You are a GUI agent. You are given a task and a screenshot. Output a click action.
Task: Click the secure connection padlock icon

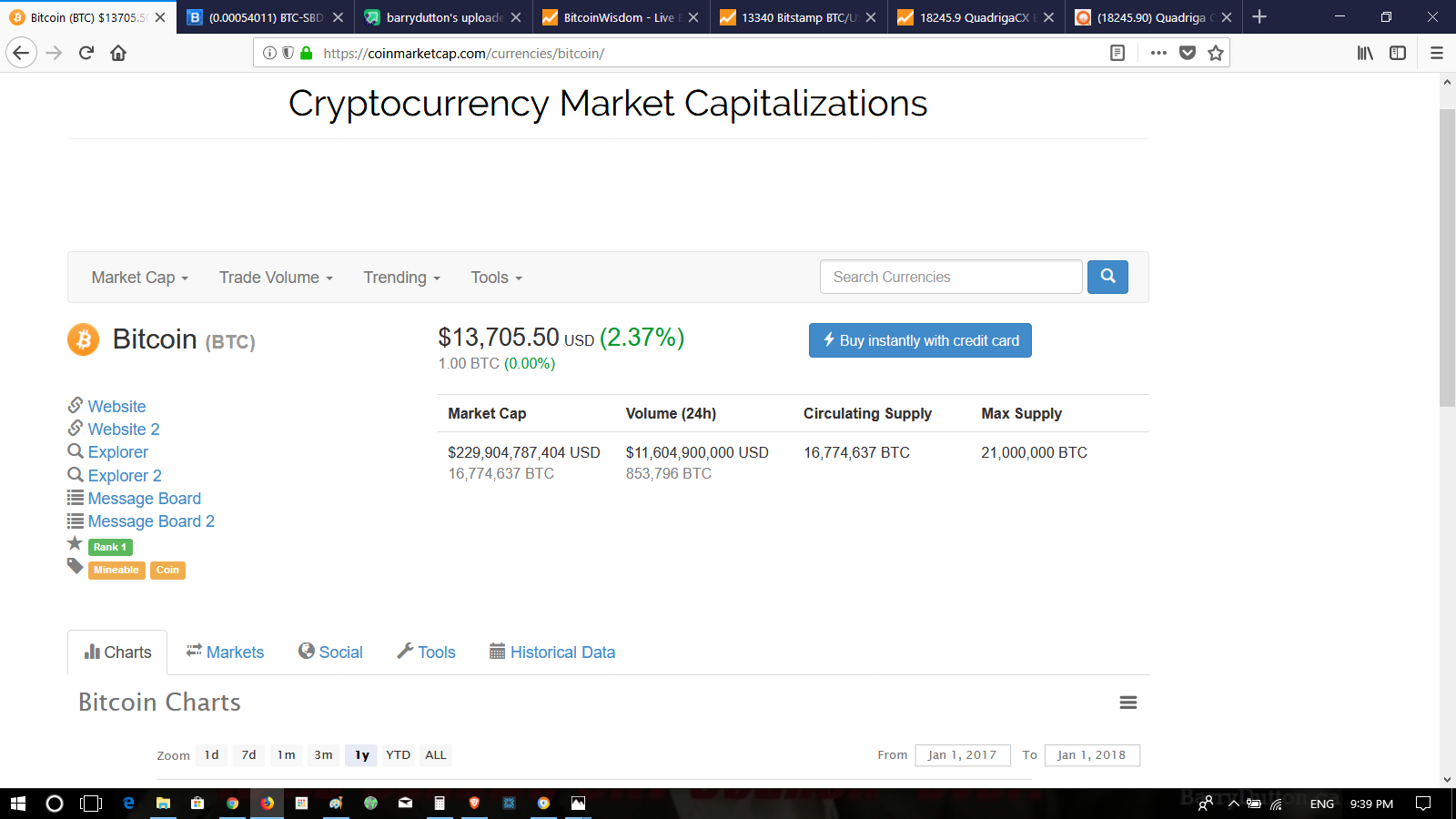307,53
